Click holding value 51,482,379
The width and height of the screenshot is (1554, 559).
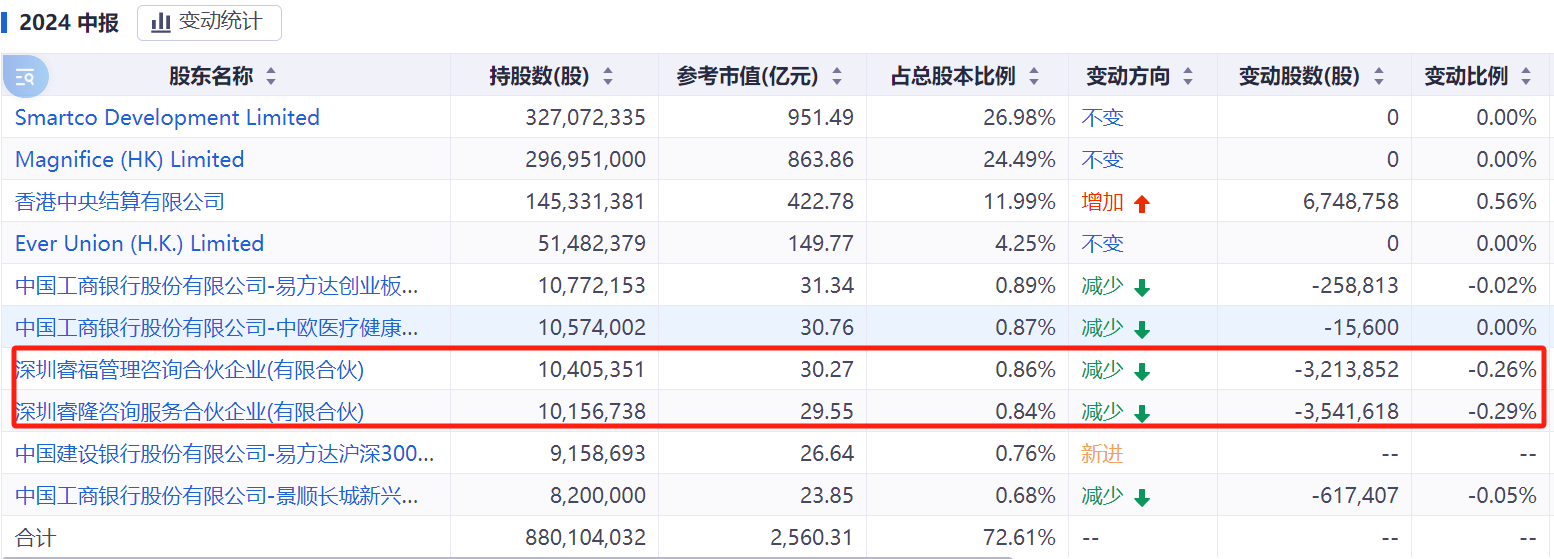592,243
